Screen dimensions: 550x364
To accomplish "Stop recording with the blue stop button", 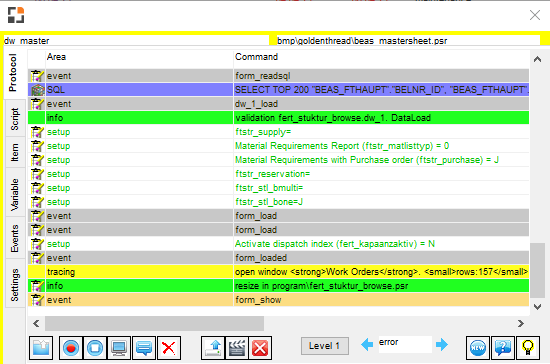I will pos(95,348).
